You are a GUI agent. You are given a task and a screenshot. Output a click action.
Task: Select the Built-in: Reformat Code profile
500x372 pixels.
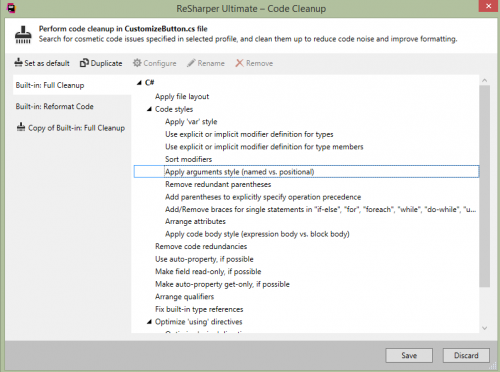click(x=72, y=107)
